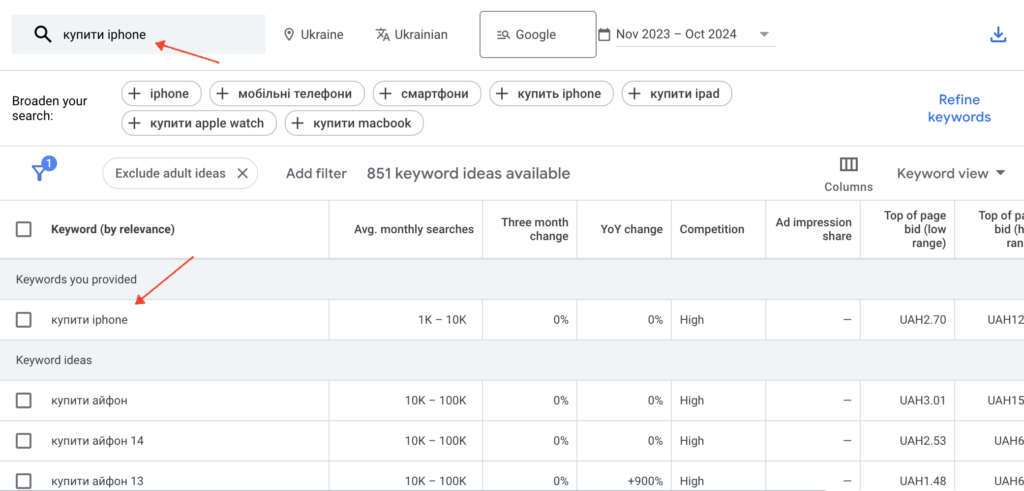This screenshot has height=491, width=1024.
Task: Select the Google search network button
Action: click(x=537, y=35)
